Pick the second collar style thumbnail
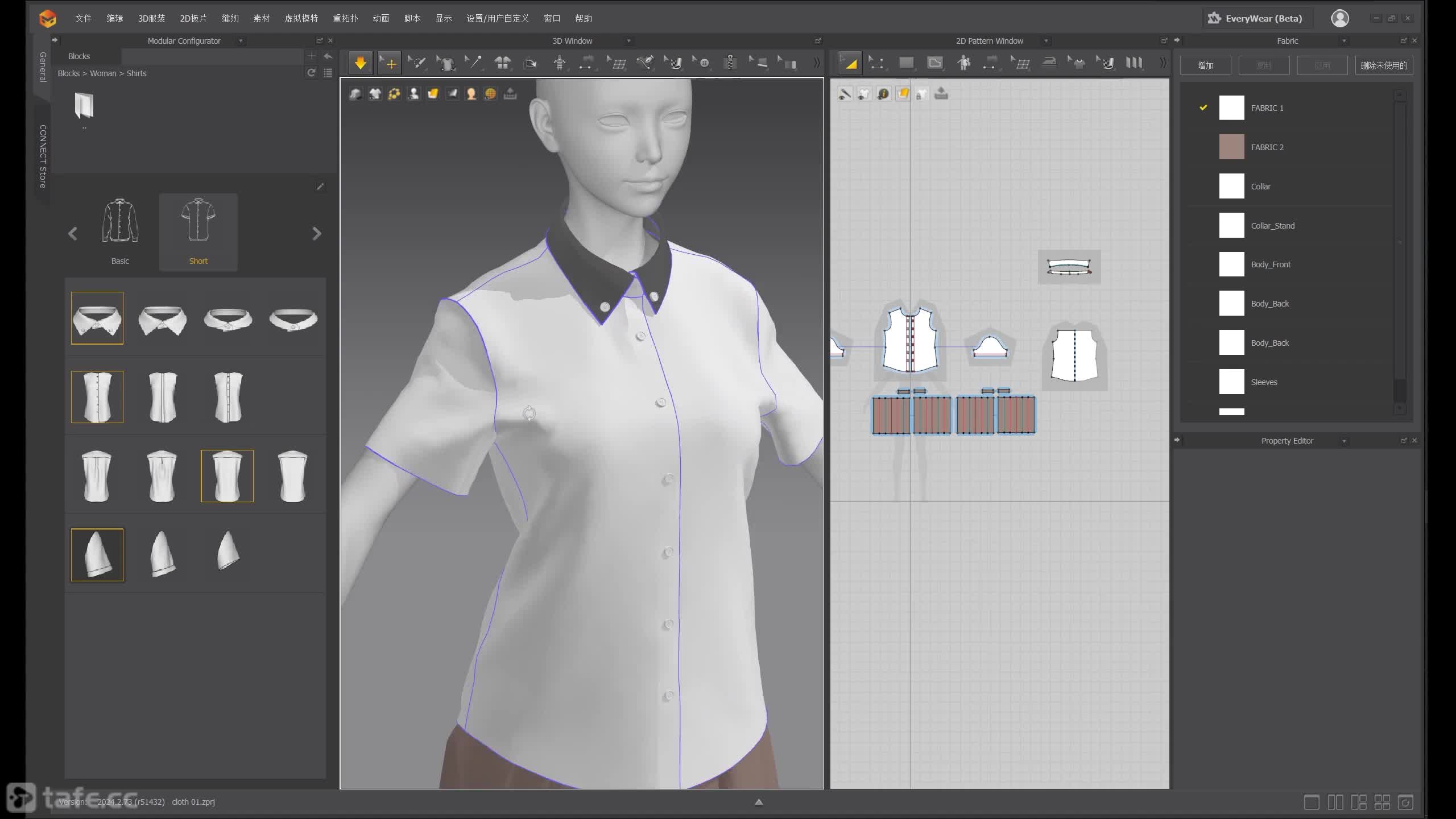The image size is (1456, 819). (162, 318)
